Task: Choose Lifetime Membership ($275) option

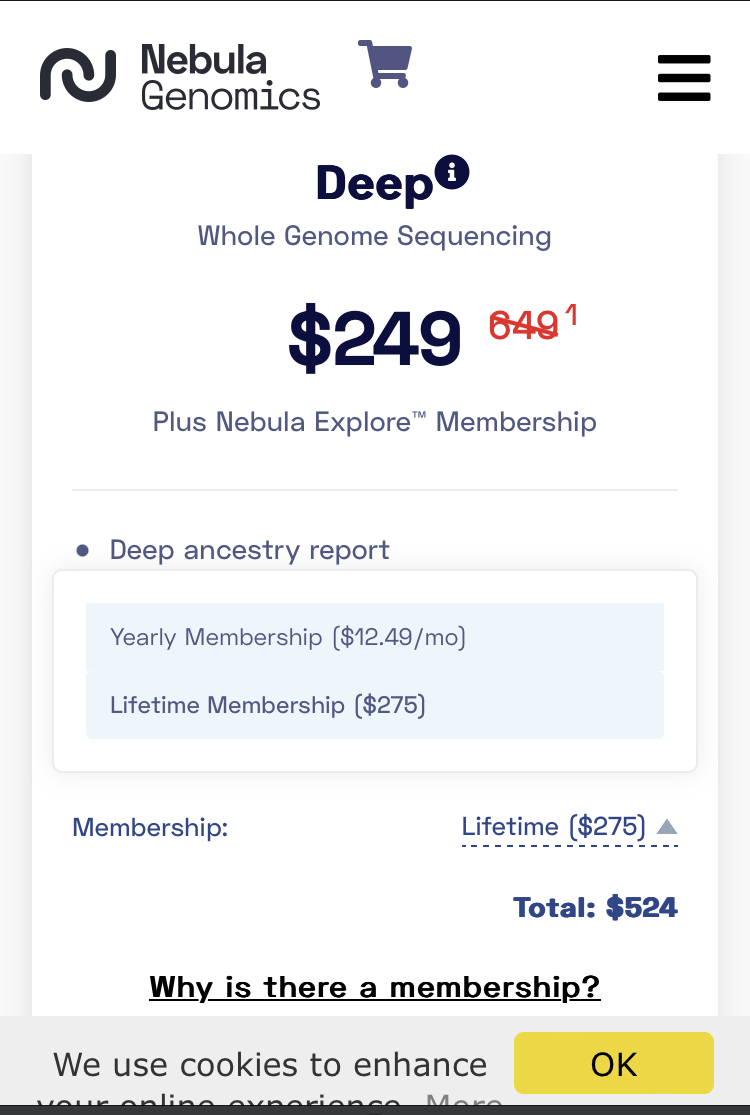Action: pyautogui.click(x=375, y=705)
